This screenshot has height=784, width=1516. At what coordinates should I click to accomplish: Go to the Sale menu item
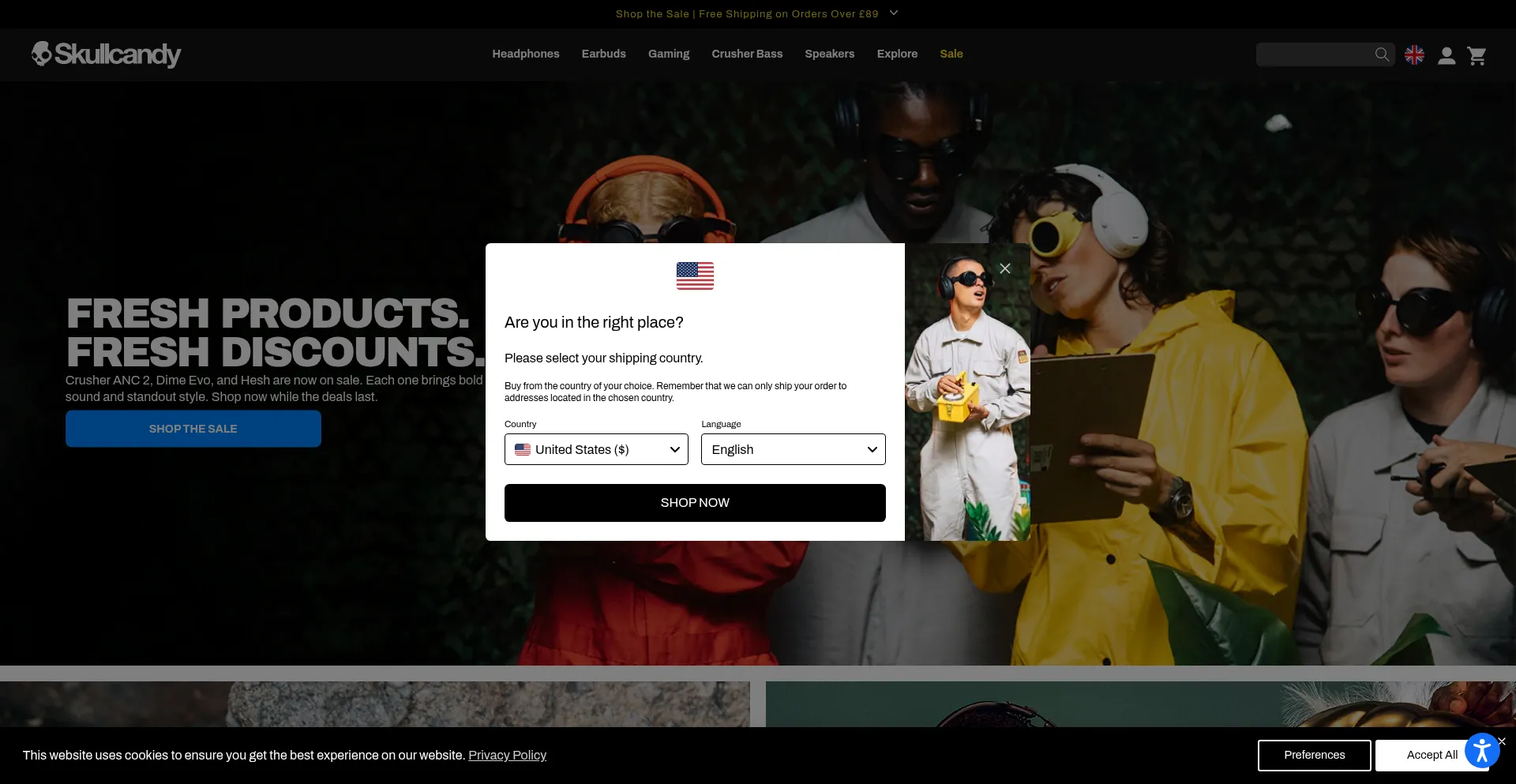click(951, 54)
